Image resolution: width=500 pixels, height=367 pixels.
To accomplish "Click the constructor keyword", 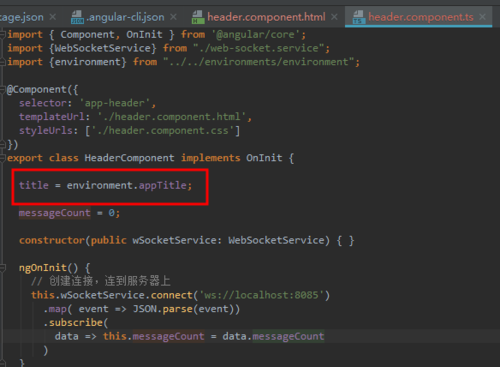I will pos(52,240).
